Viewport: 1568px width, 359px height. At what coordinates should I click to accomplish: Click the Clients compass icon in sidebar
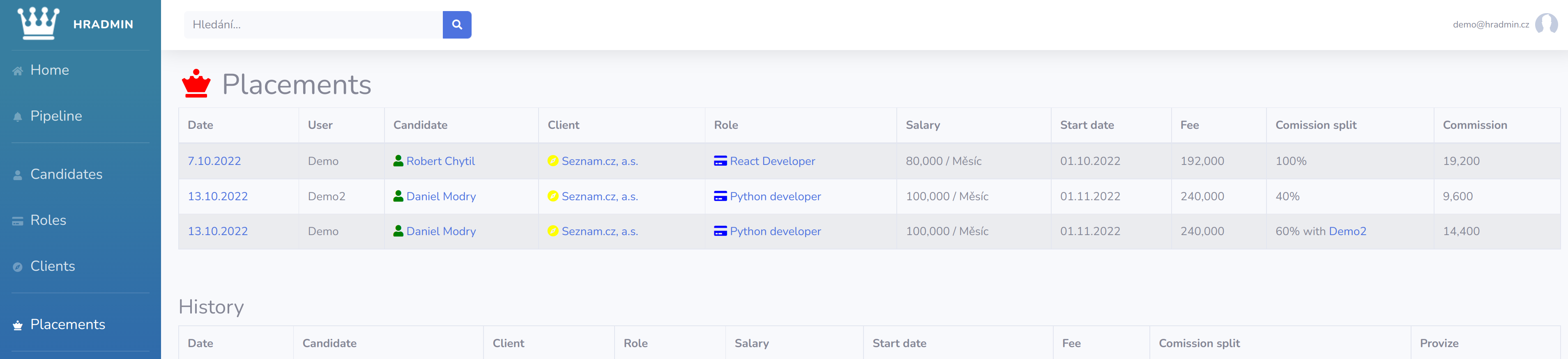pos(18,267)
